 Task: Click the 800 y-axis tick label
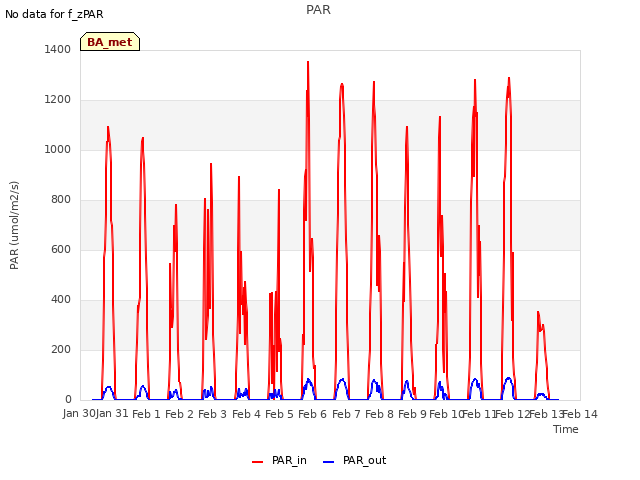[x=61, y=200]
